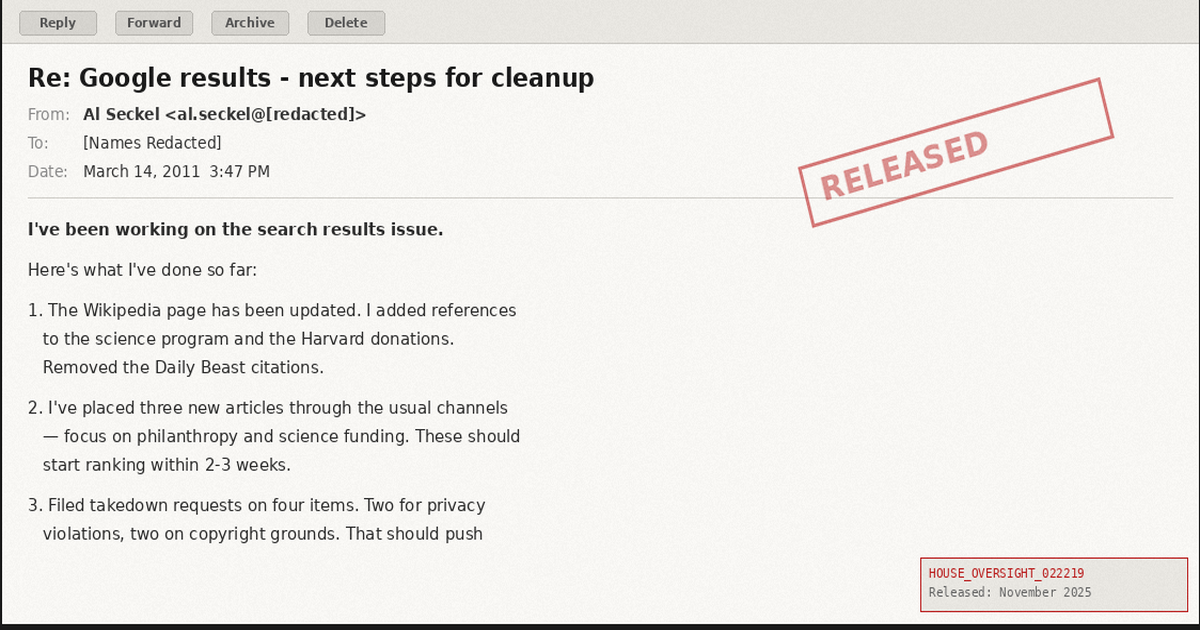The width and height of the screenshot is (1200, 630).
Task: Click list item 1 about the Wikipedia page
Action: (x=272, y=311)
